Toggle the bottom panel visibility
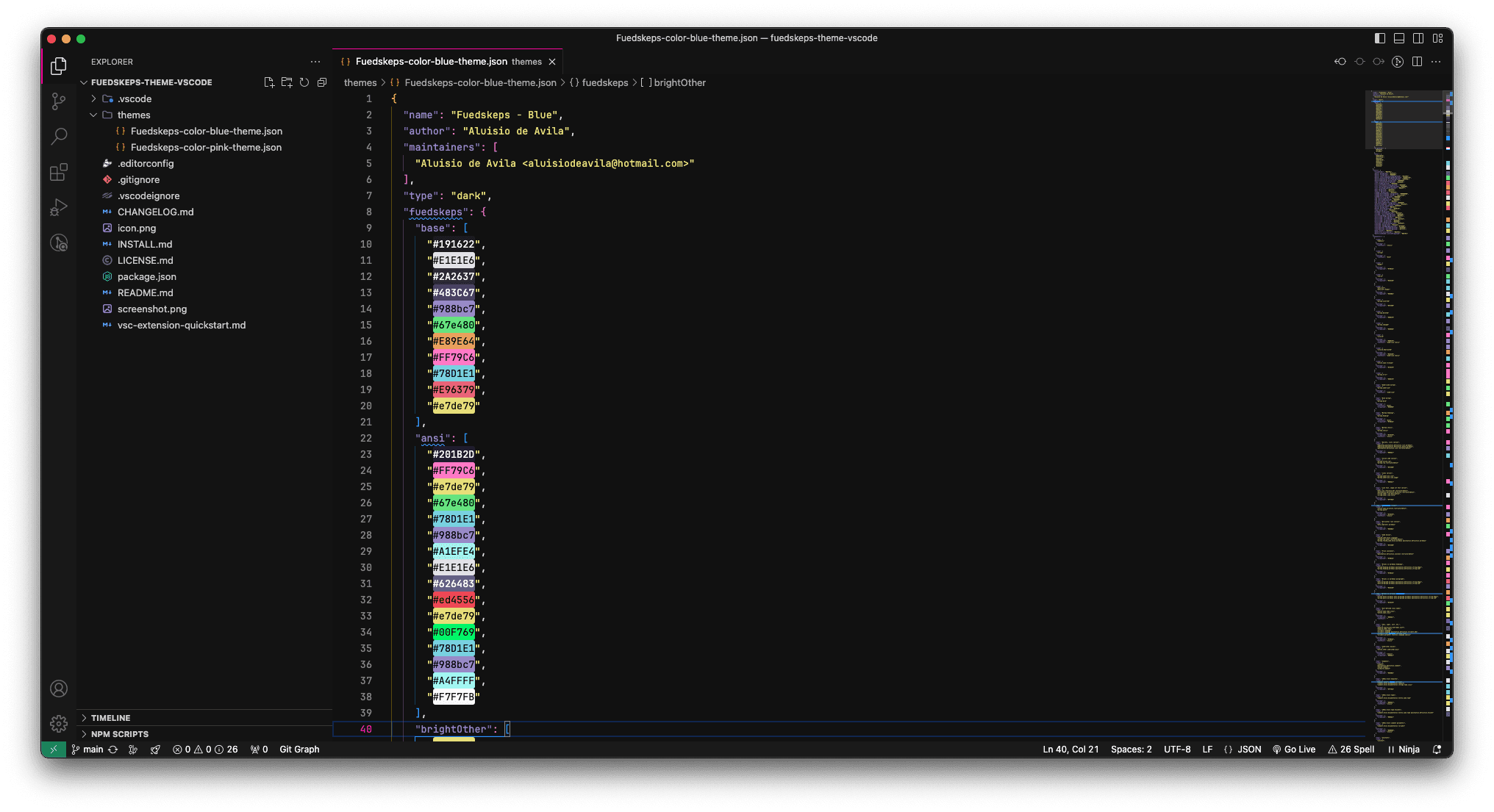This screenshot has height=812, width=1494. (x=1399, y=38)
